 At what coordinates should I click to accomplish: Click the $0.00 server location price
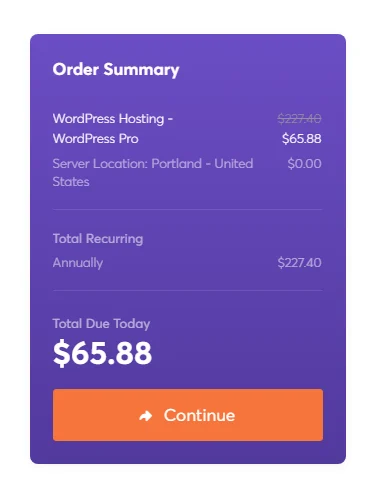(305, 164)
